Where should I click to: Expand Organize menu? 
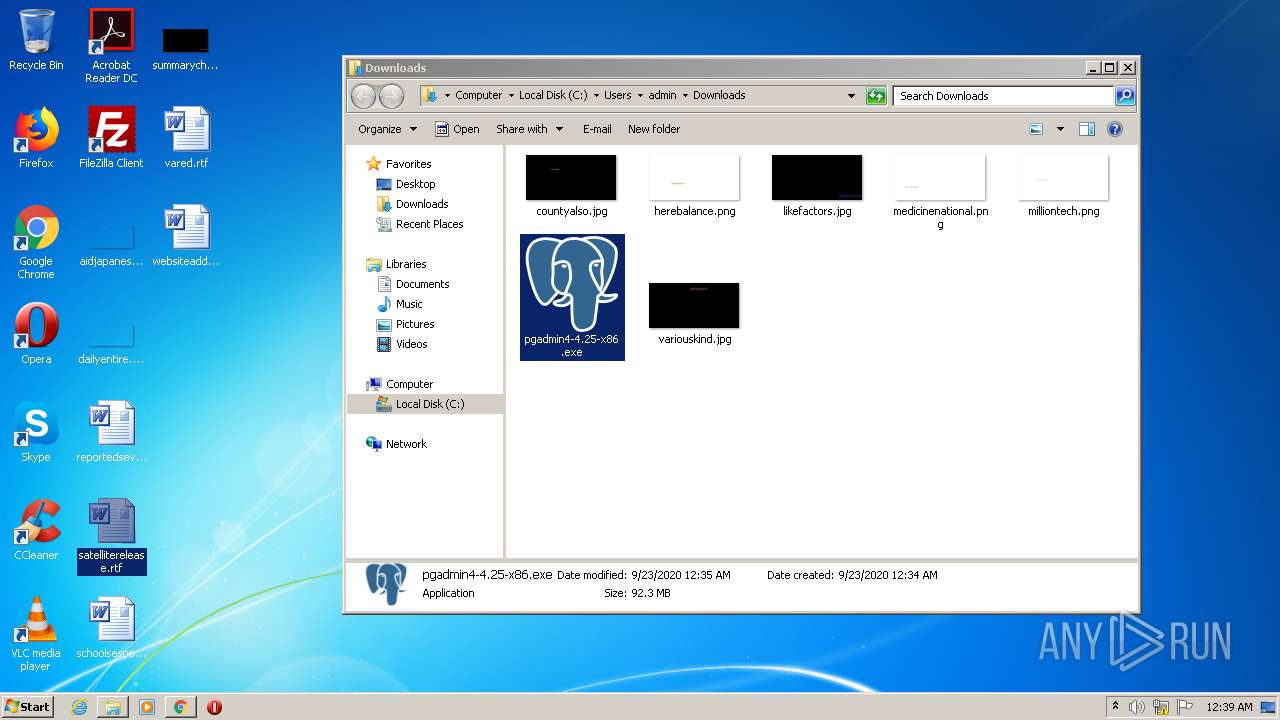[387, 129]
